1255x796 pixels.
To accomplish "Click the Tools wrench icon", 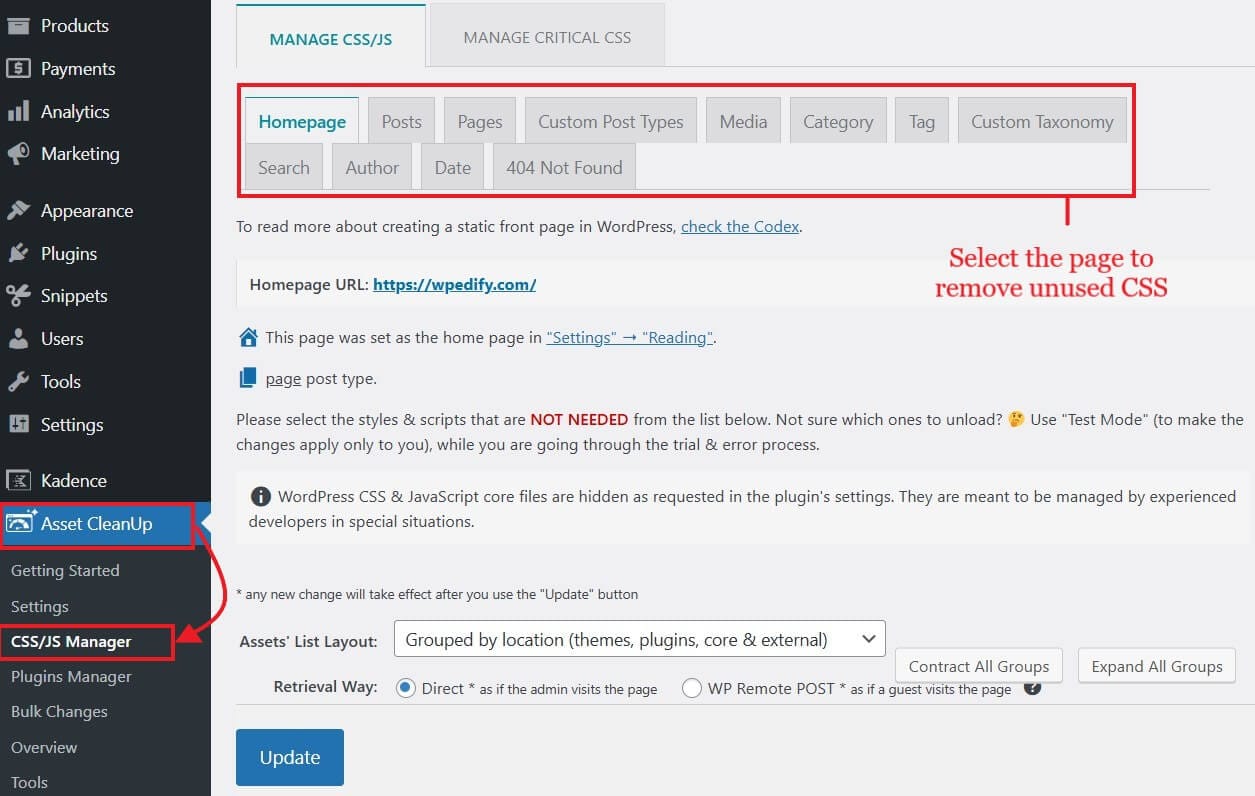I will point(18,381).
